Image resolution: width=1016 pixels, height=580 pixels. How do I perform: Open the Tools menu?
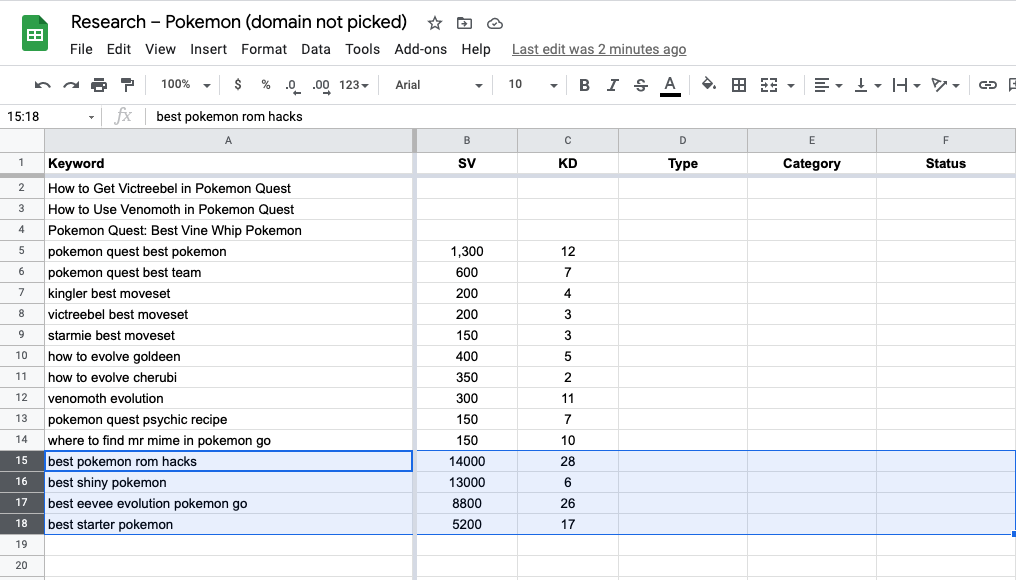click(362, 49)
